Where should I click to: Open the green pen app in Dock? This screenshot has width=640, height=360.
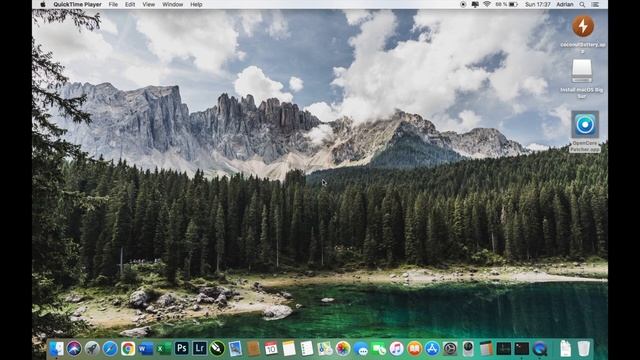(217, 348)
